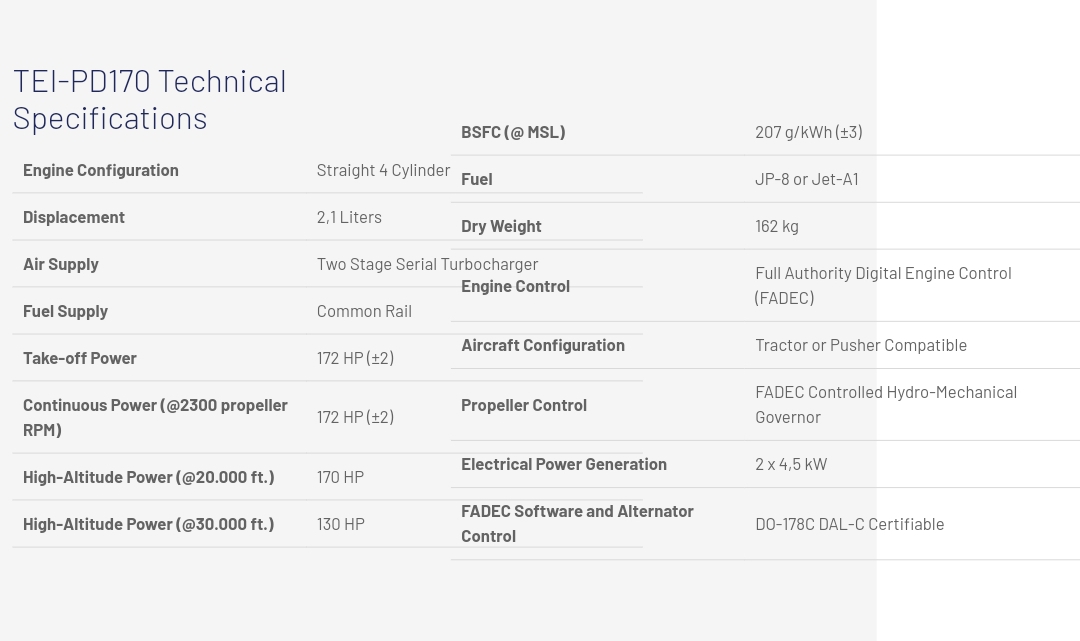Select the DO-178C DAL-C Certifiable value

point(849,523)
